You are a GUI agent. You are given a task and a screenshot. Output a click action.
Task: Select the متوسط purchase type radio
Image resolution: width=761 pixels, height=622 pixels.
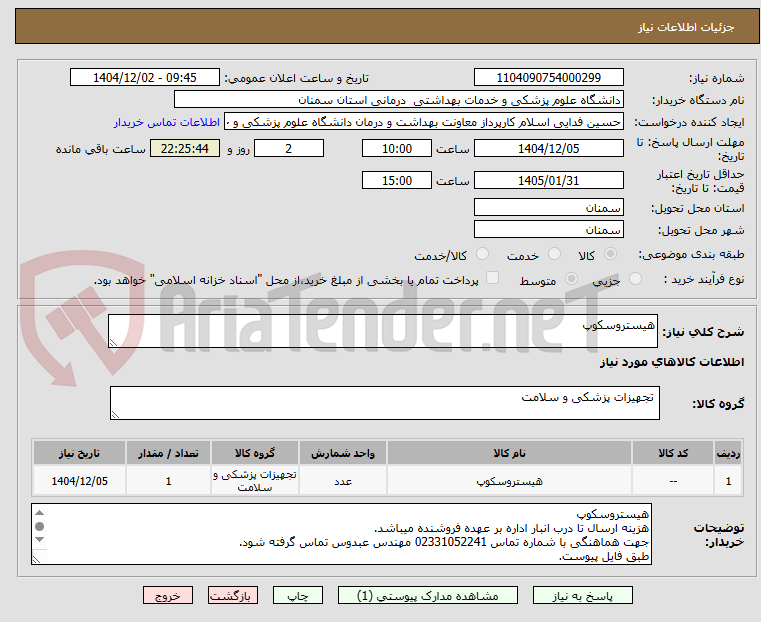571,278
